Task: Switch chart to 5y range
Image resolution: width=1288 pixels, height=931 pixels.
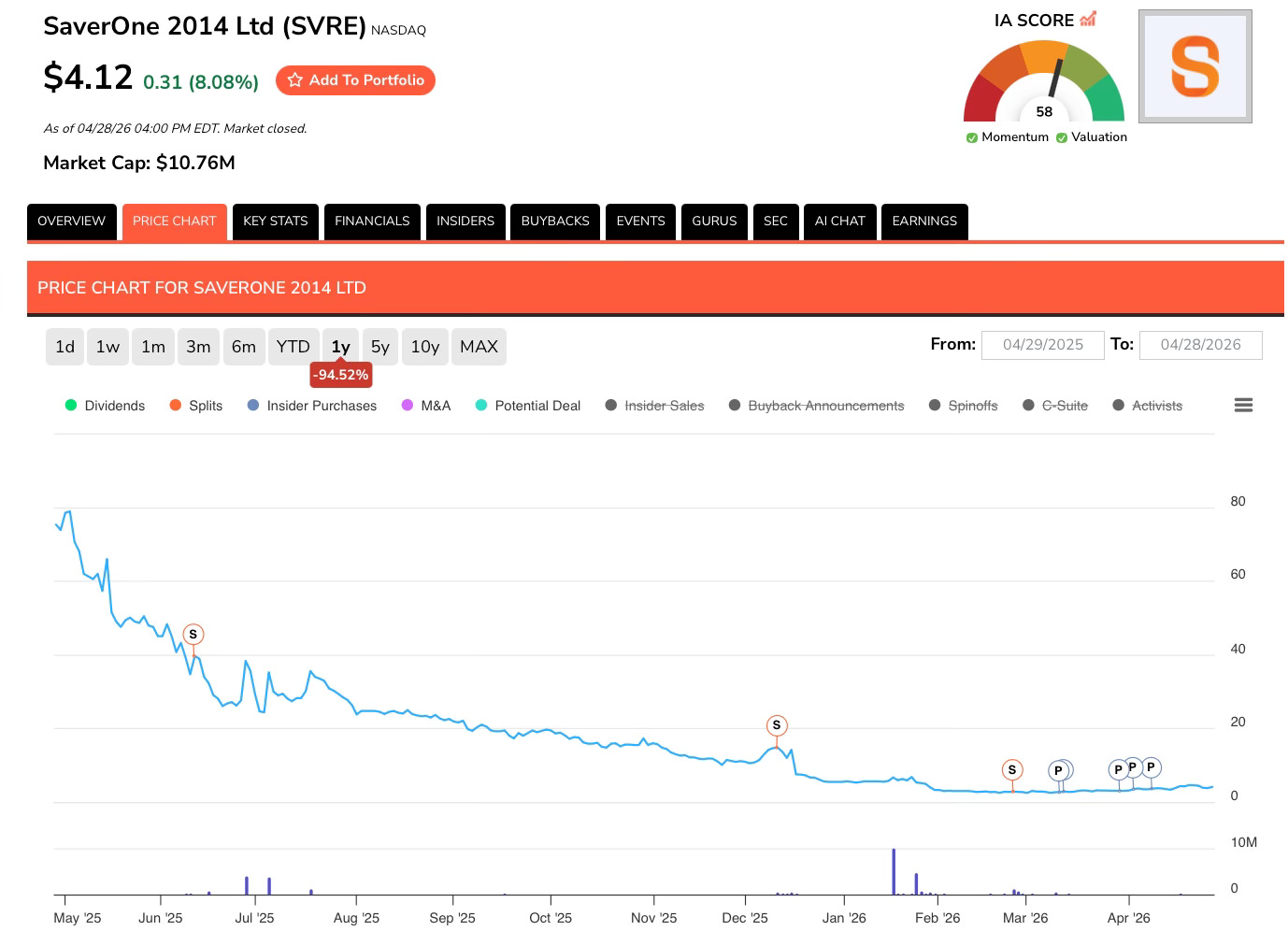Action: coord(380,347)
